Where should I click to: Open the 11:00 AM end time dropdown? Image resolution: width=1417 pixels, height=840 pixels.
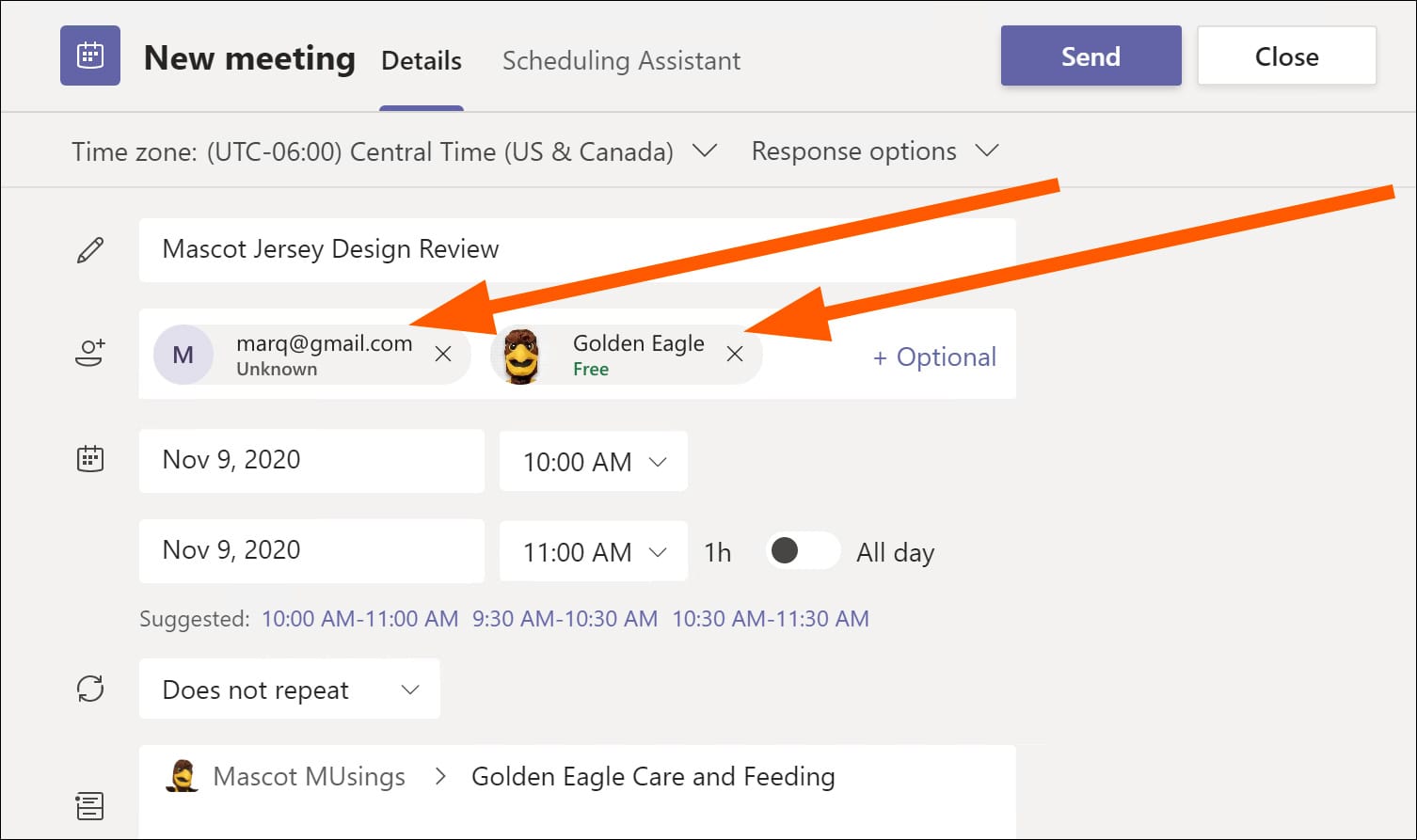point(594,552)
